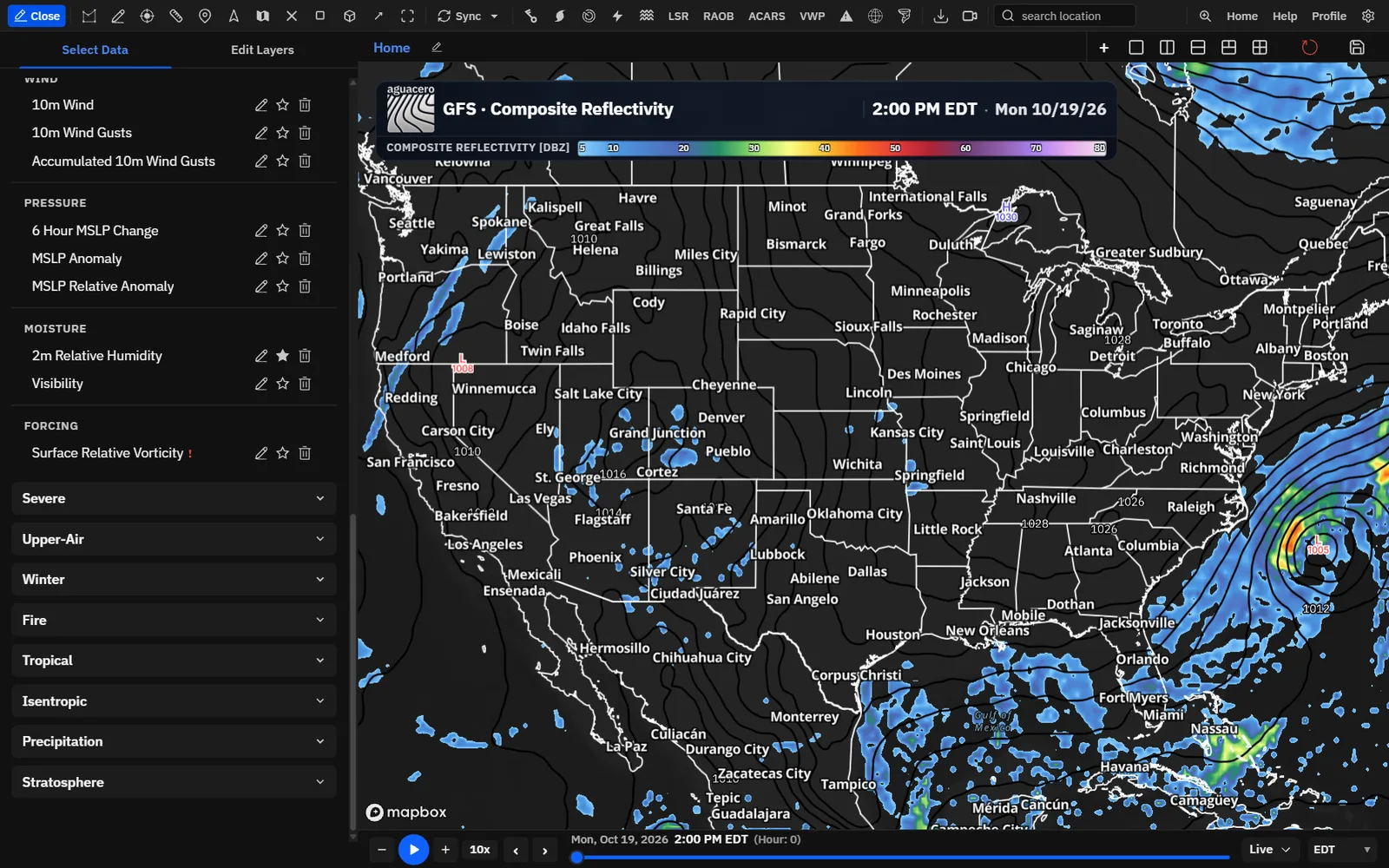Switch to the Edit Layers tab

click(x=262, y=49)
